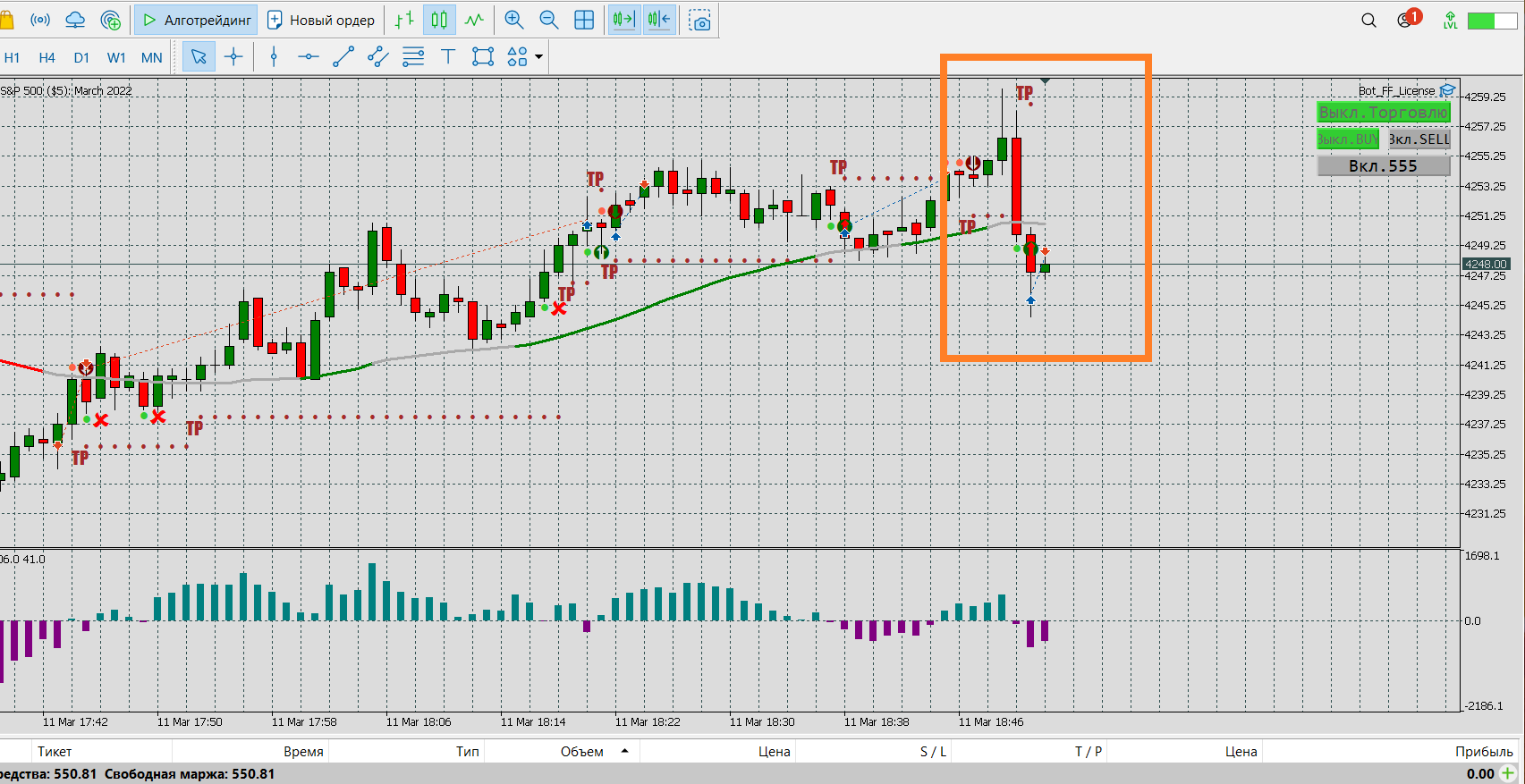Image resolution: width=1525 pixels, height=784 pixels.
Task: Click the Выкл.Торговлю chart button
Action: click(x=1384, y=113)
